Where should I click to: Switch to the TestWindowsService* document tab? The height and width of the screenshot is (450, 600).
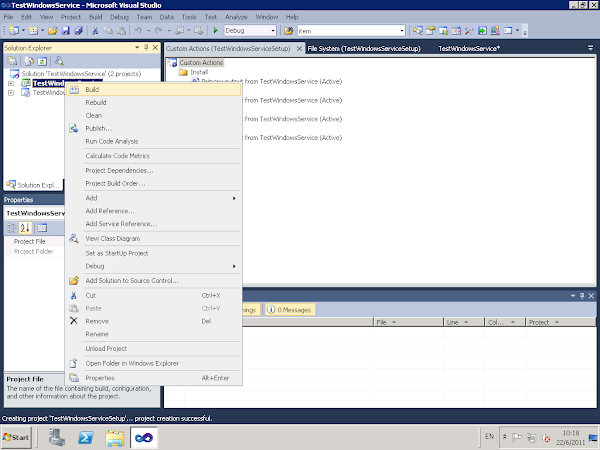pos(469,49)
